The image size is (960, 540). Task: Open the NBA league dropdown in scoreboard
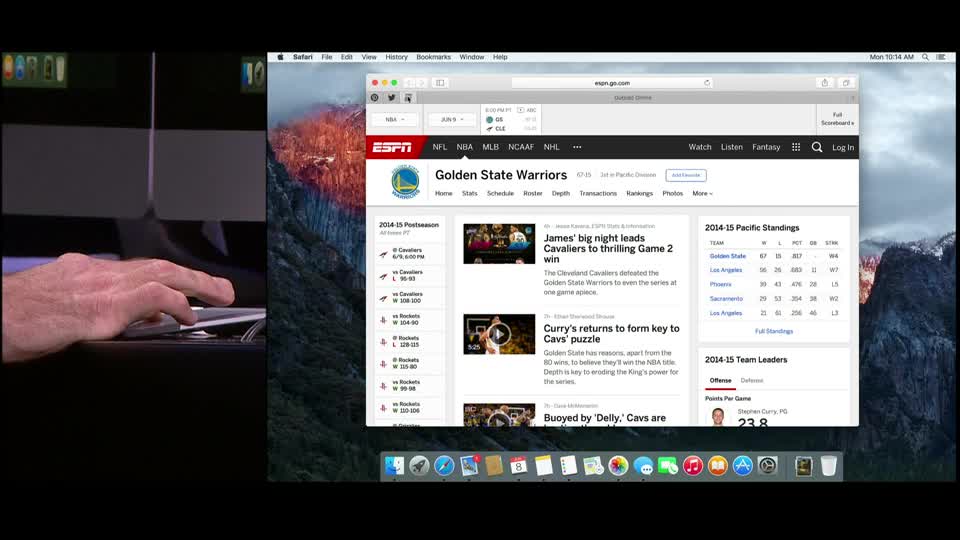(x=395, y=119)
